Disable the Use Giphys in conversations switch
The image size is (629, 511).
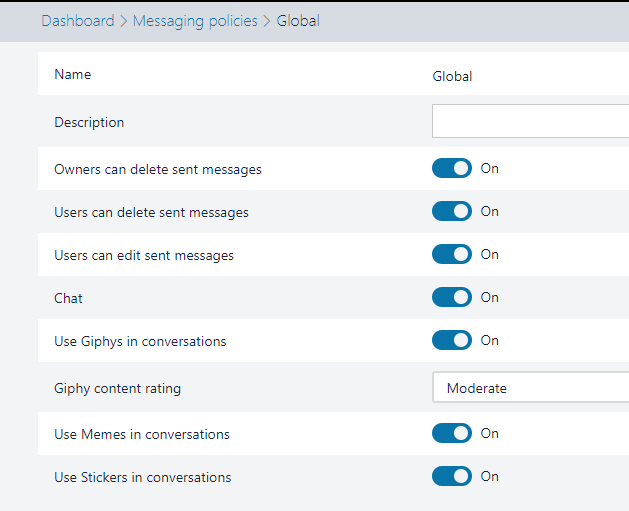452,340
